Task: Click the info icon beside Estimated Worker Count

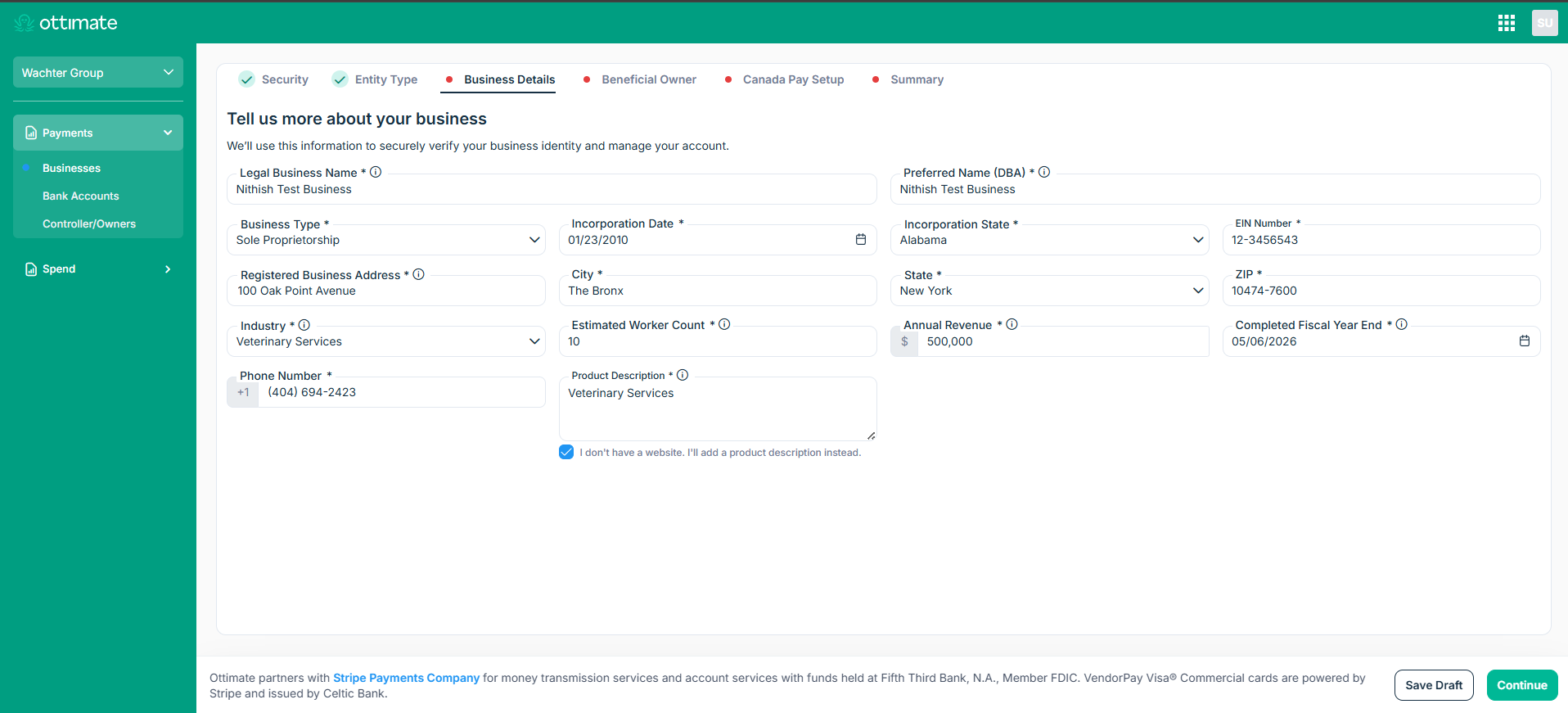Action: click(x=724, y=324)
